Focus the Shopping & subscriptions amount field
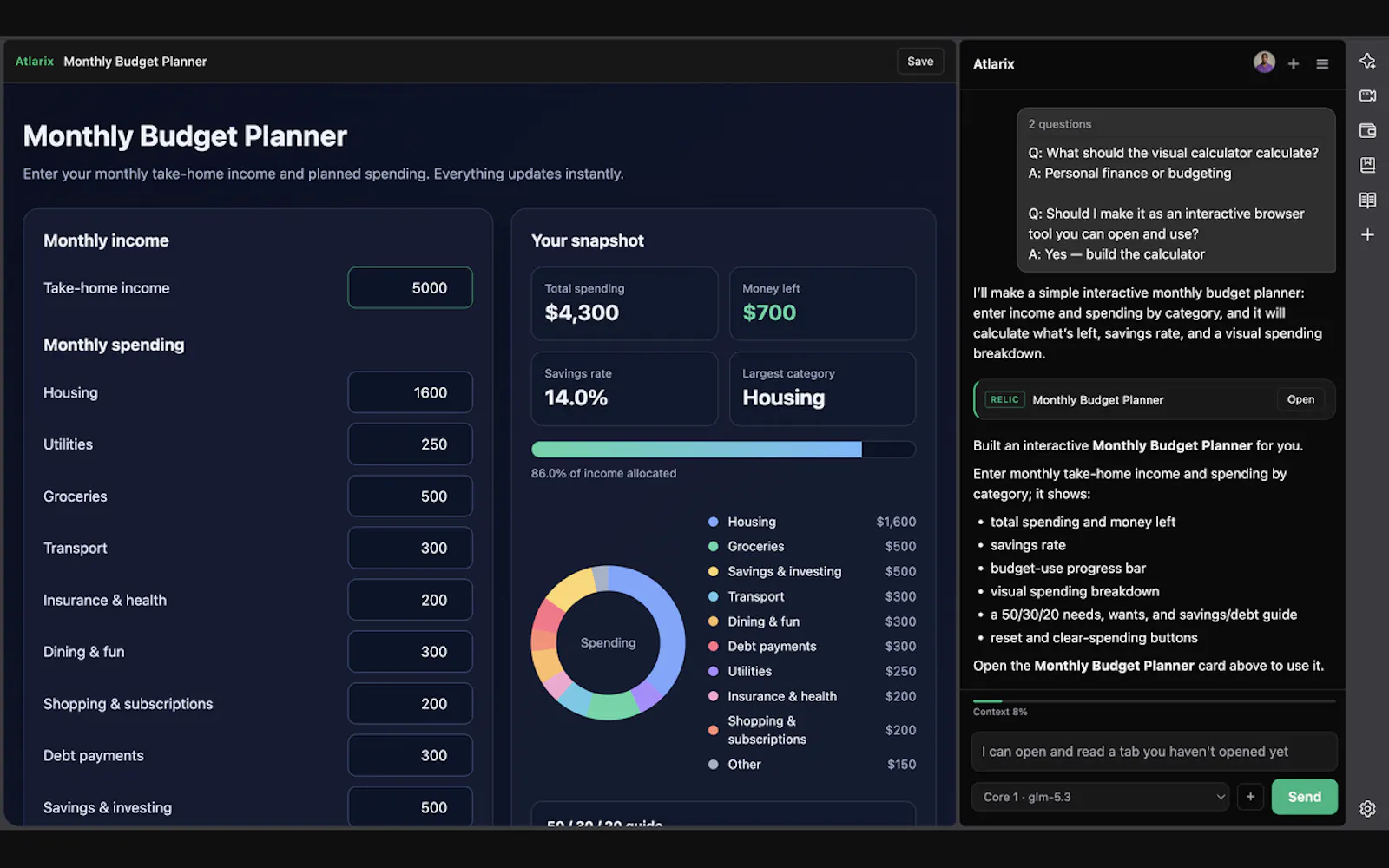Screen dimensions: 1389x868 [410, 704]
